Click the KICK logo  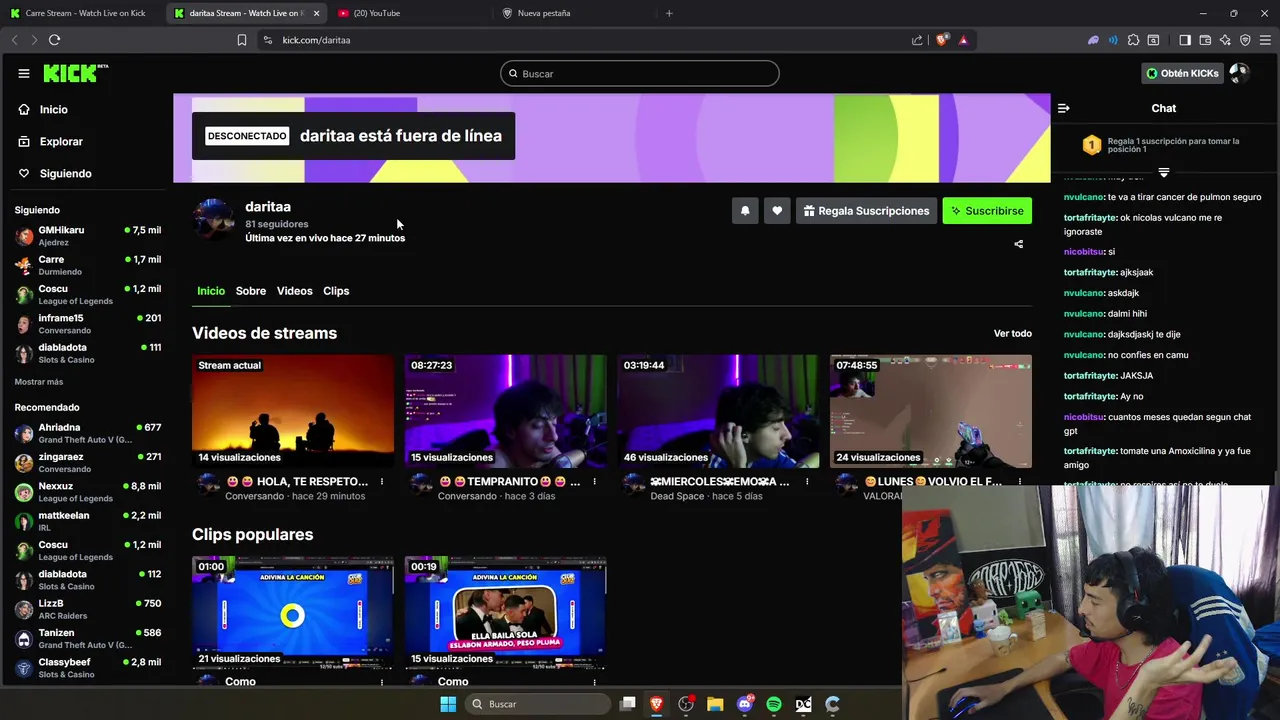[x=75, y=73]
